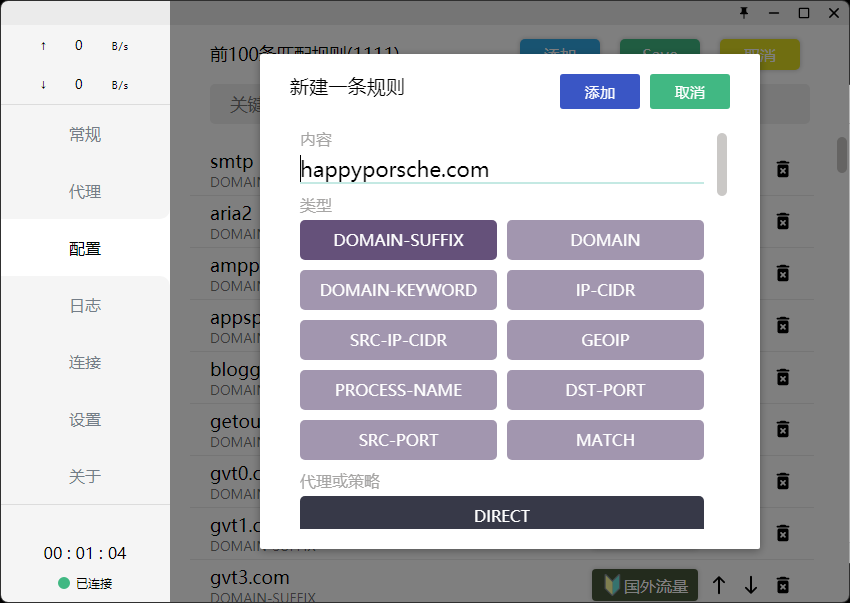
Task: Set rule type to DST-PORT
Action: 605,390
